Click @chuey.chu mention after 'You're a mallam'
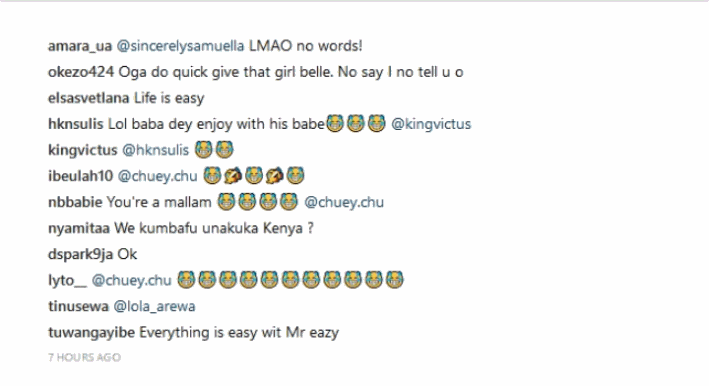 click(344, 202)
